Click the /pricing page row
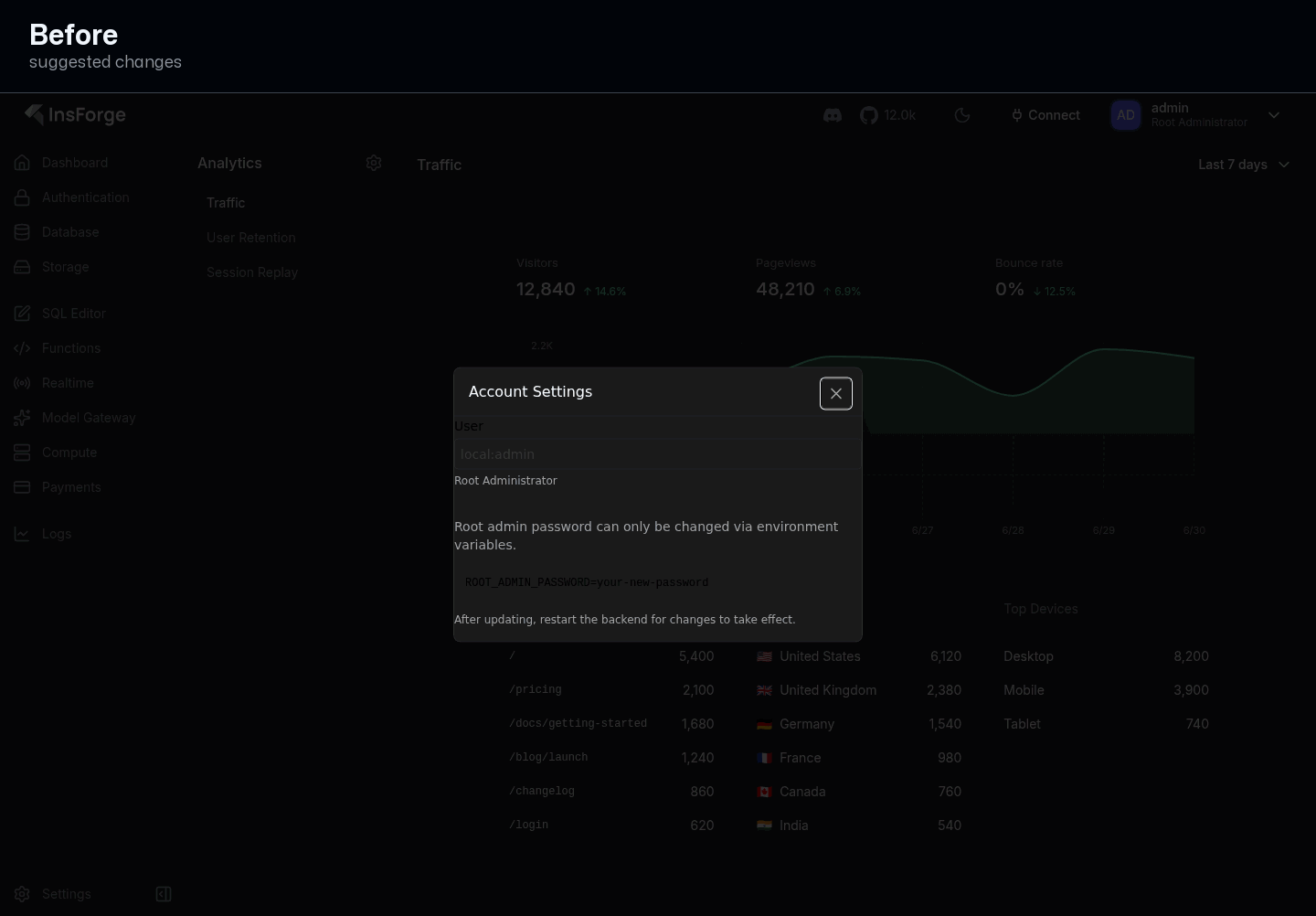This screenshot has width=1316, height=916. (611, 690)
